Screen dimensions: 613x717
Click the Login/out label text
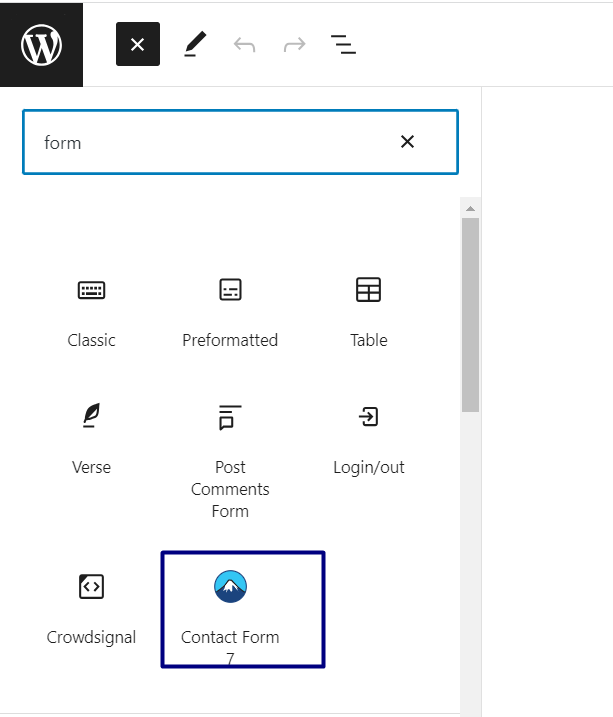368,467
